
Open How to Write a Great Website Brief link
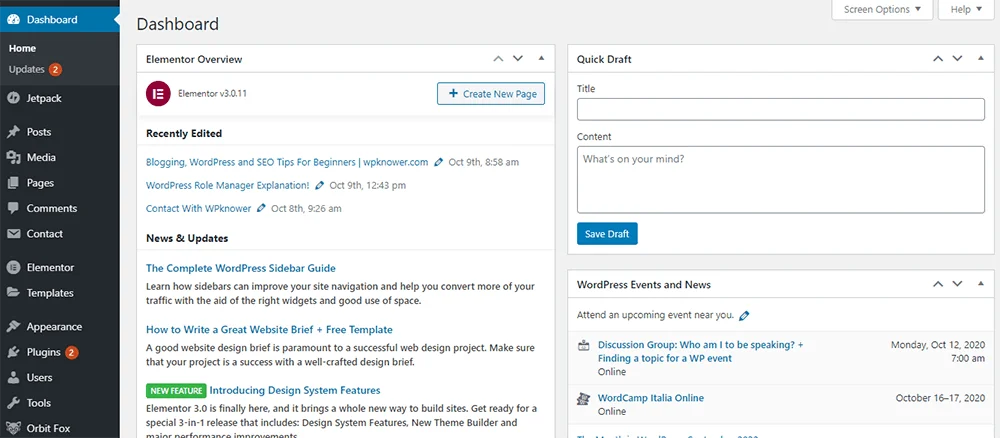[x=269, y=330]
